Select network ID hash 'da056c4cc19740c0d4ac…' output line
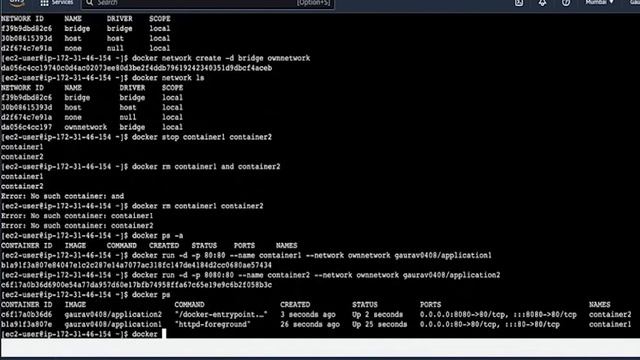This screenshot has width=640, height=360. click(136, 68)
